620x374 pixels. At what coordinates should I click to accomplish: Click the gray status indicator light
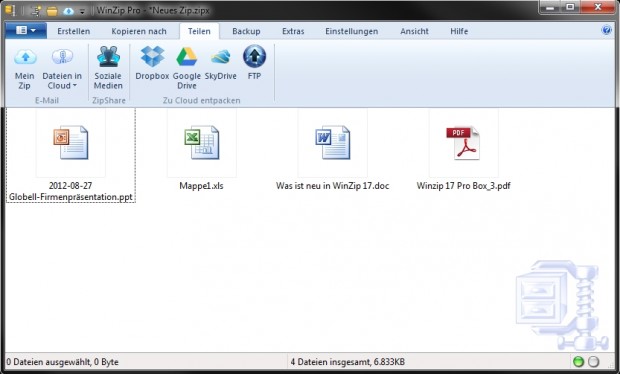click(x=594, y=361)
